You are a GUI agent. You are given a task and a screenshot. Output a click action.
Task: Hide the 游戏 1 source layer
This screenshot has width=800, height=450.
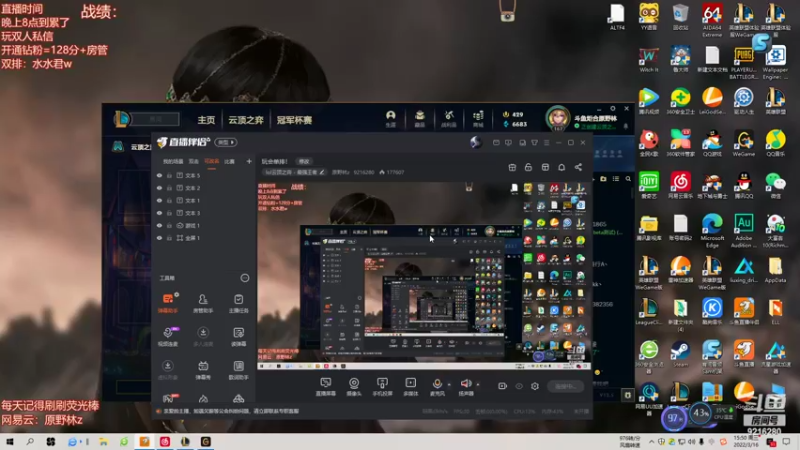[159, 226]
